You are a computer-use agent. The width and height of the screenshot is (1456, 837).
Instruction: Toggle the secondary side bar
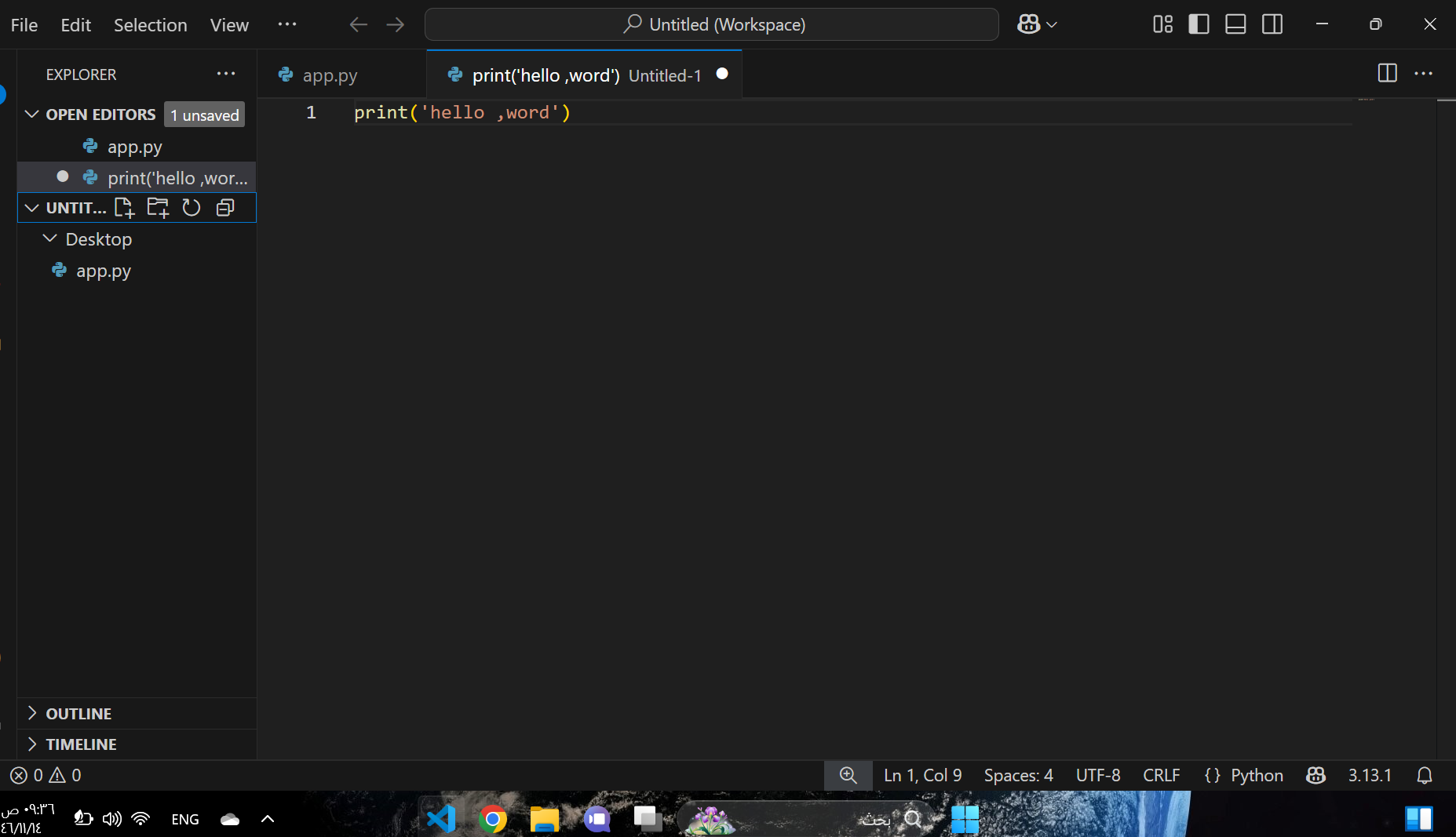click(x=1272, y=25)
